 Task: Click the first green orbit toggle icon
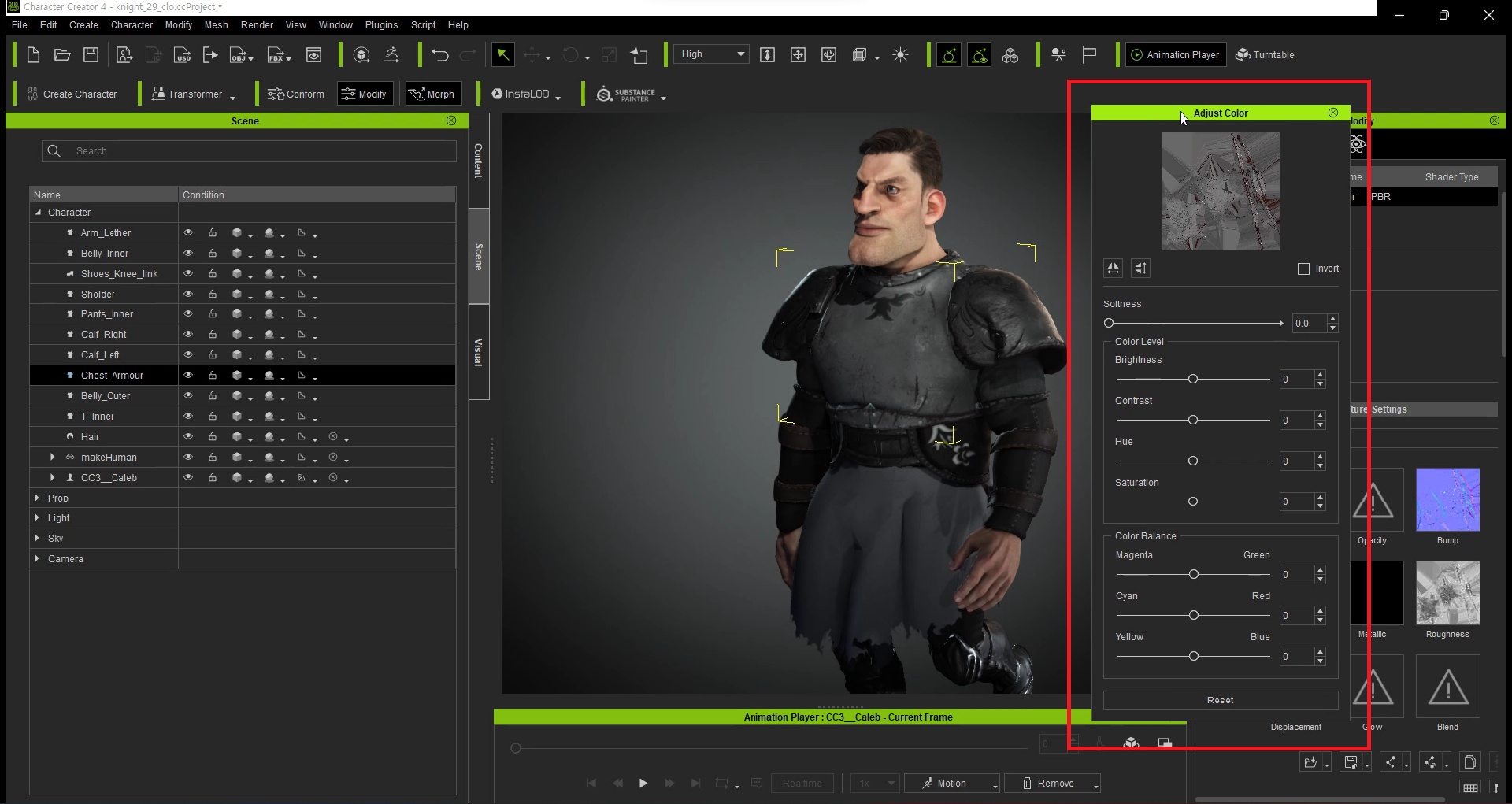[949, 55]
